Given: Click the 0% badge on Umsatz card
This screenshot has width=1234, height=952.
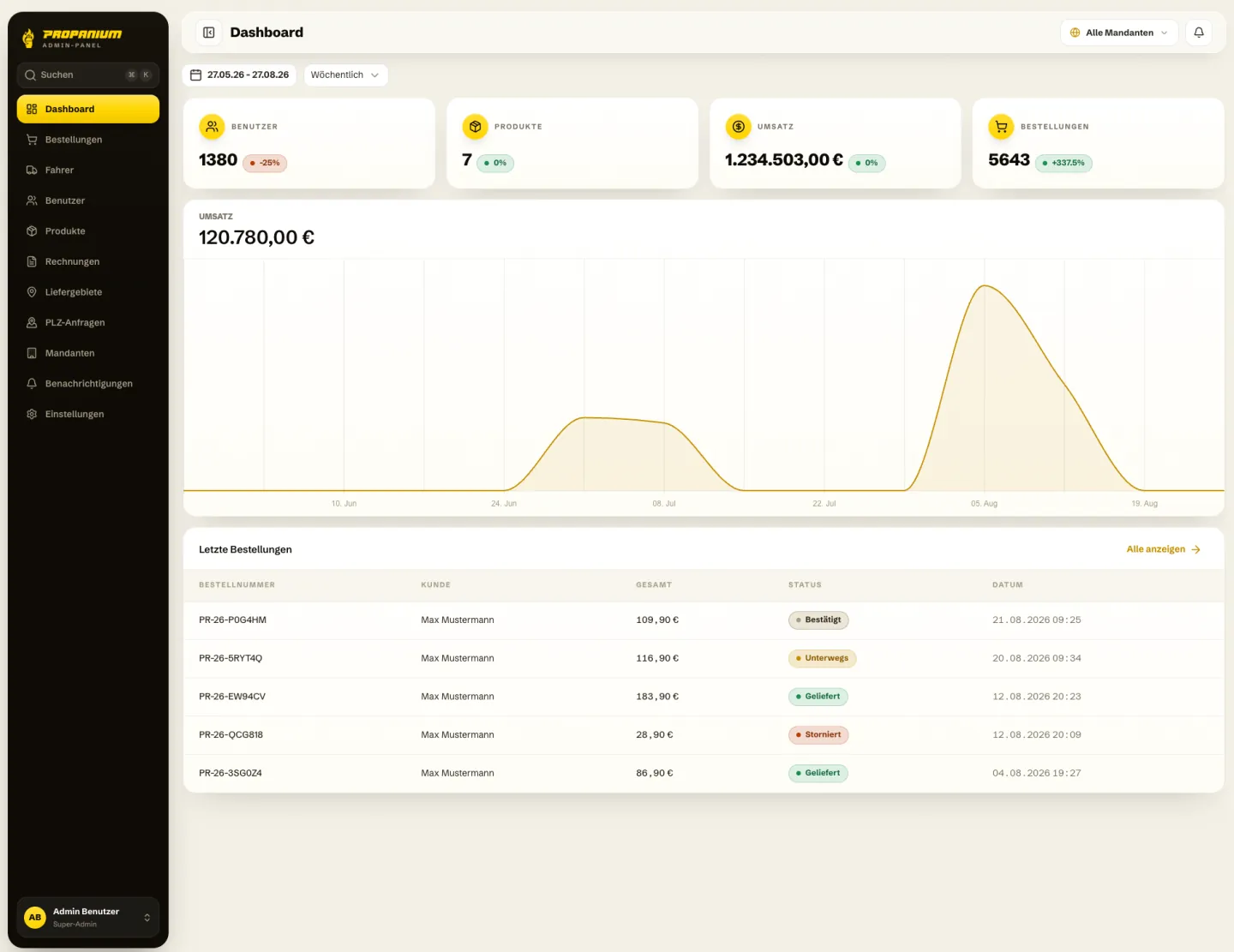Looking at the screenshot, I should coord(866,163).
